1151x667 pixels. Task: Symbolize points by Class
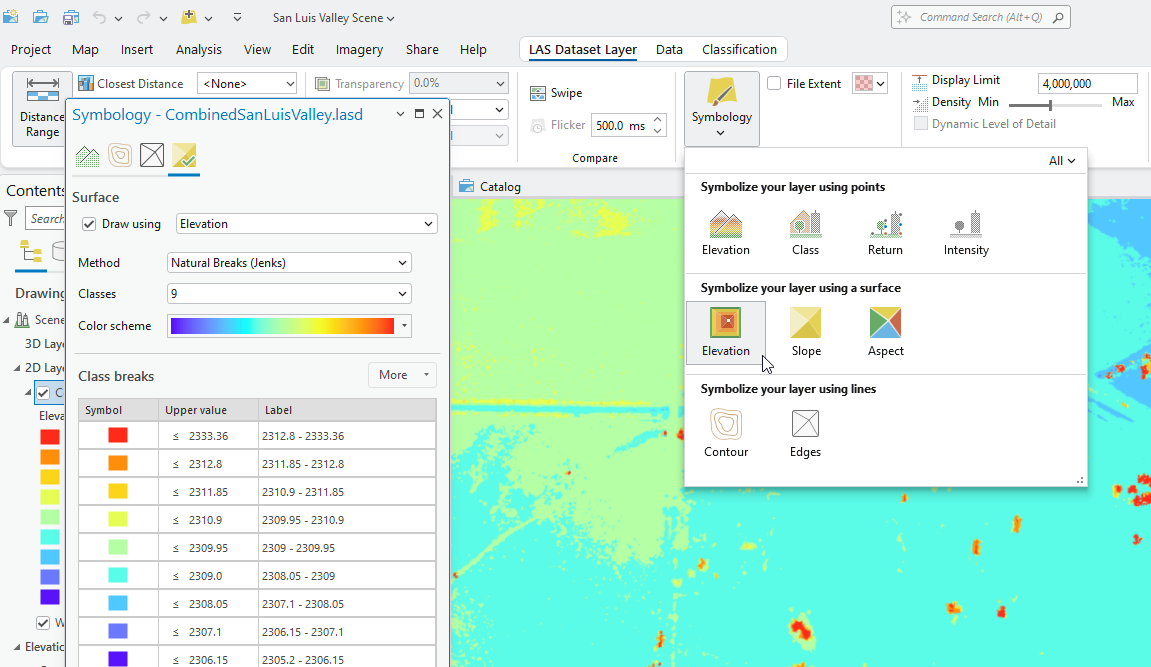coord(805,232)
